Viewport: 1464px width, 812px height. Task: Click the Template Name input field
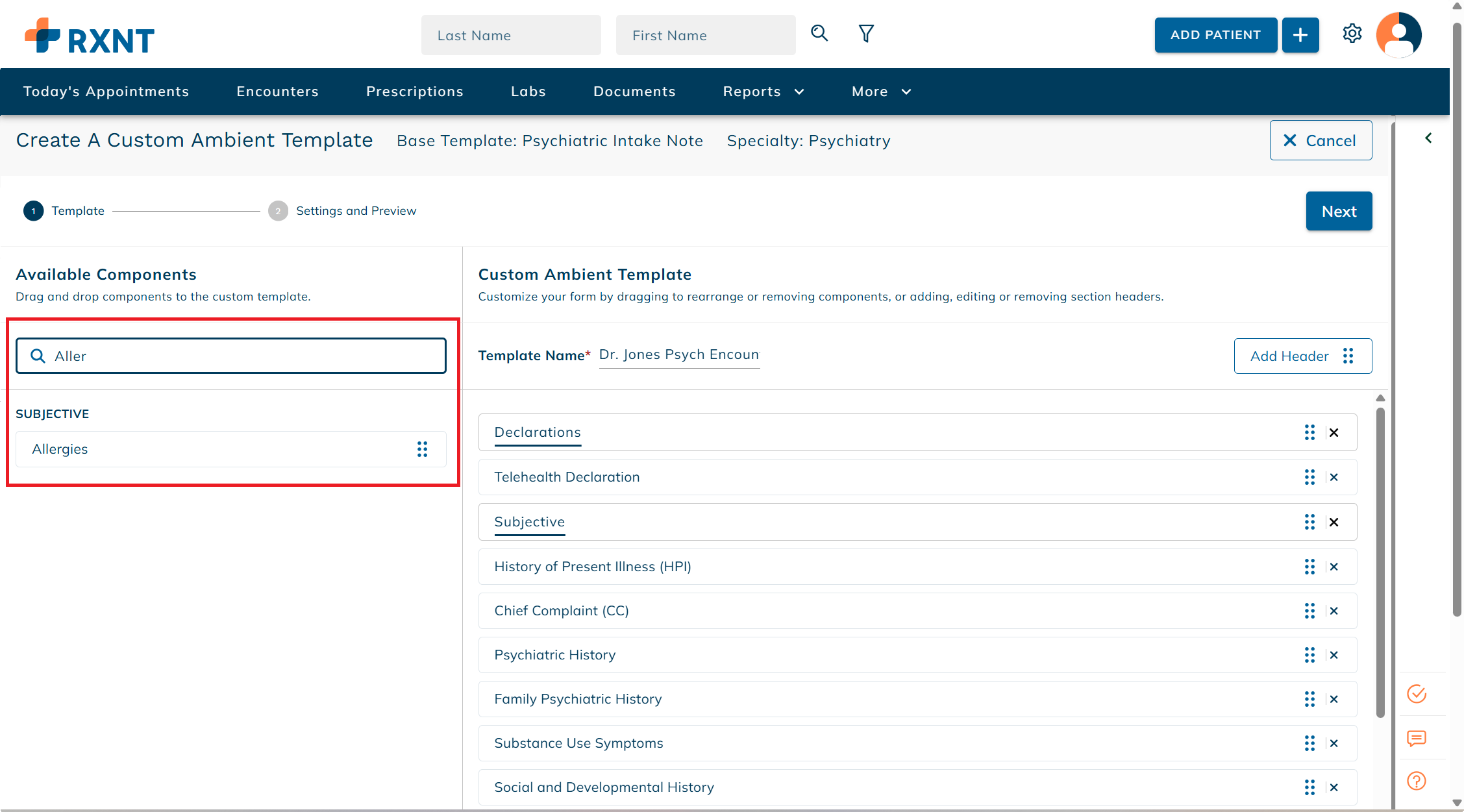tap(679, 355)
